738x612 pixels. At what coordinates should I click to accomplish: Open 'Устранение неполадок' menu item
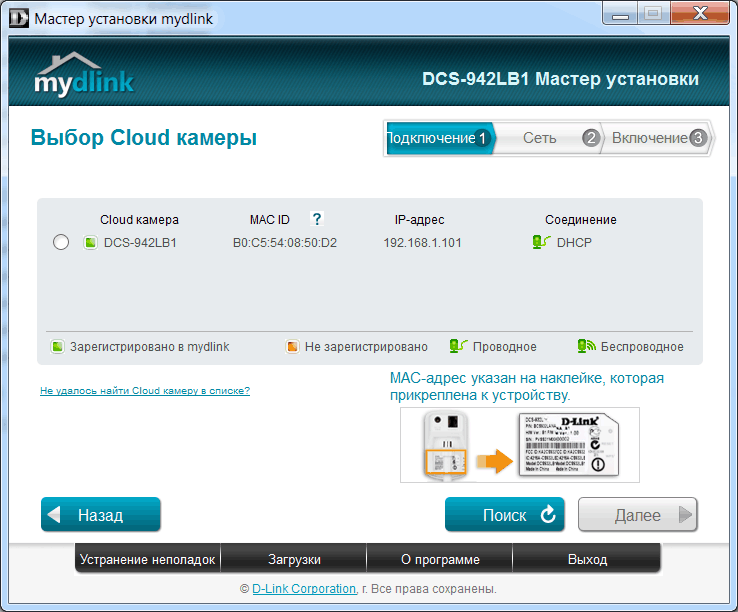point(147,559)
